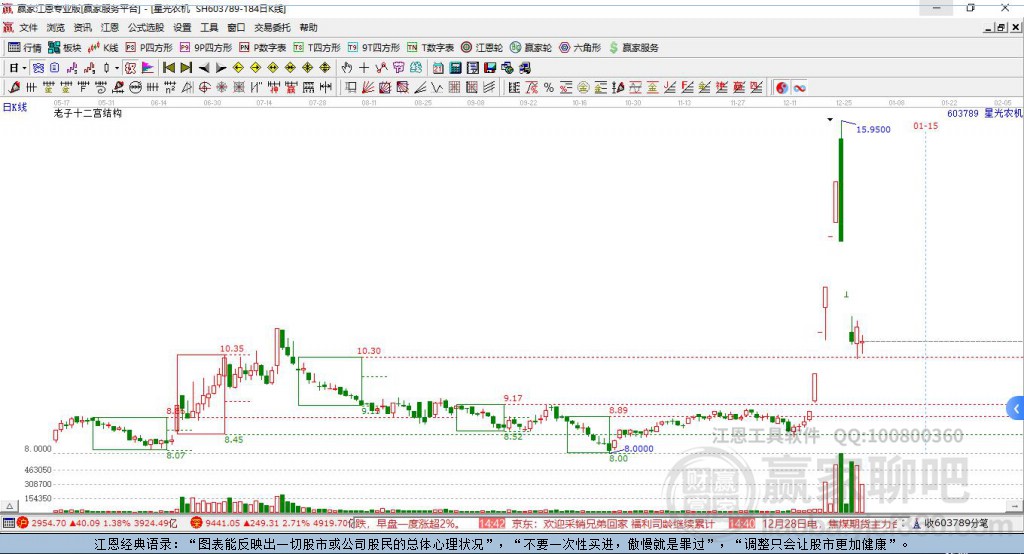Open the 文件 menu
1024x554 pixels.
coord(28,27)
